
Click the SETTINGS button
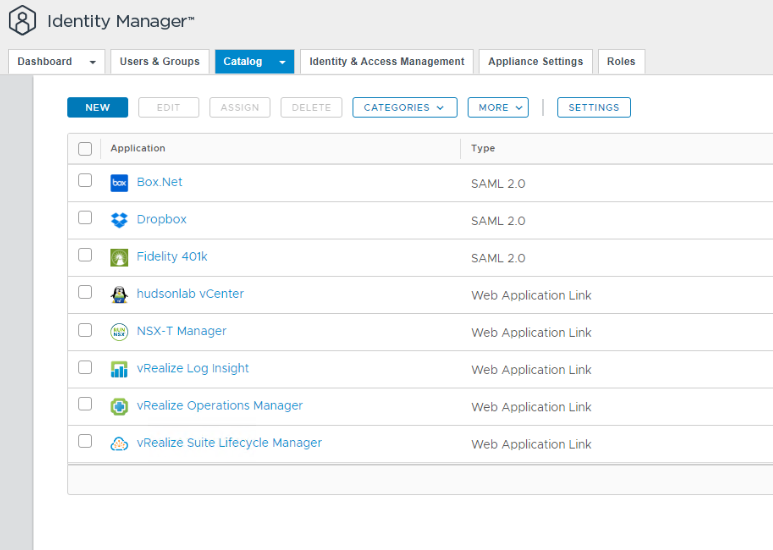[x=594, y=107]
